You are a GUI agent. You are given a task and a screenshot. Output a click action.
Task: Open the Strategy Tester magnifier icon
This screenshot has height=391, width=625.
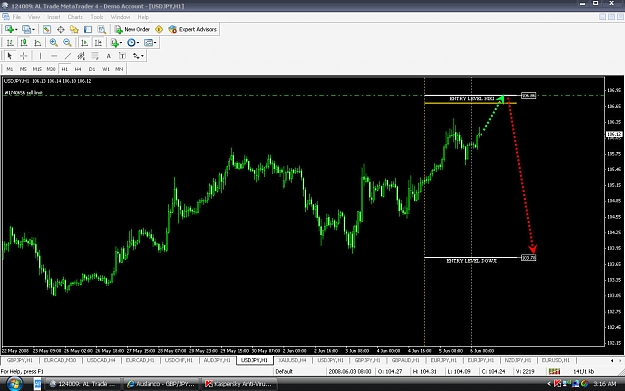[102, 29]
